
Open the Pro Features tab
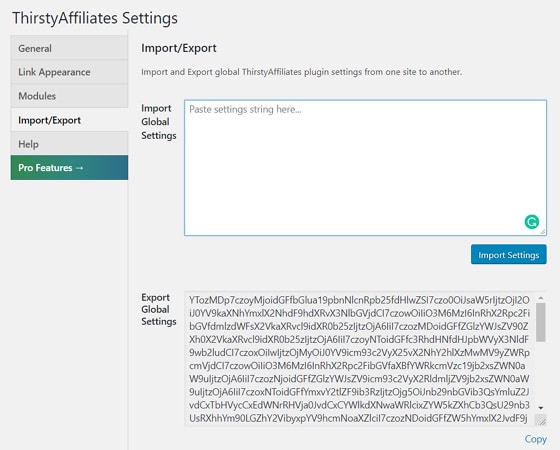pyautogui.click(x=69, y=168)
